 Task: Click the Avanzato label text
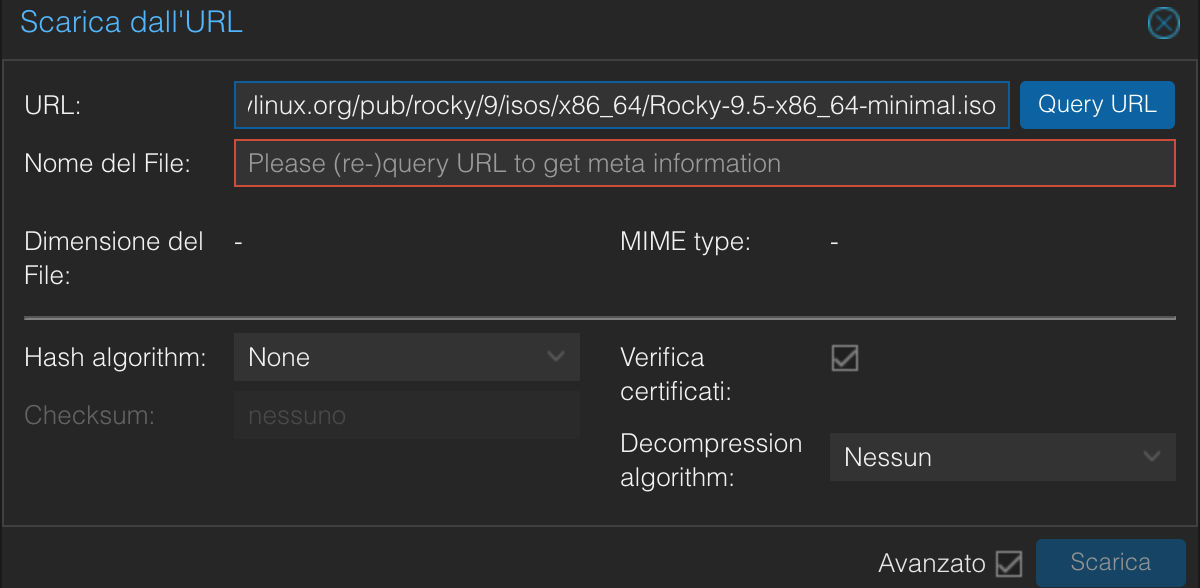[932, 564]
